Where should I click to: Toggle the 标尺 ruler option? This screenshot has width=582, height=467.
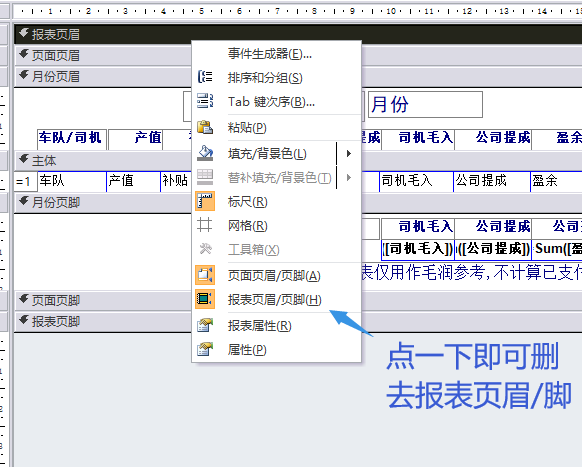point(248,202)
